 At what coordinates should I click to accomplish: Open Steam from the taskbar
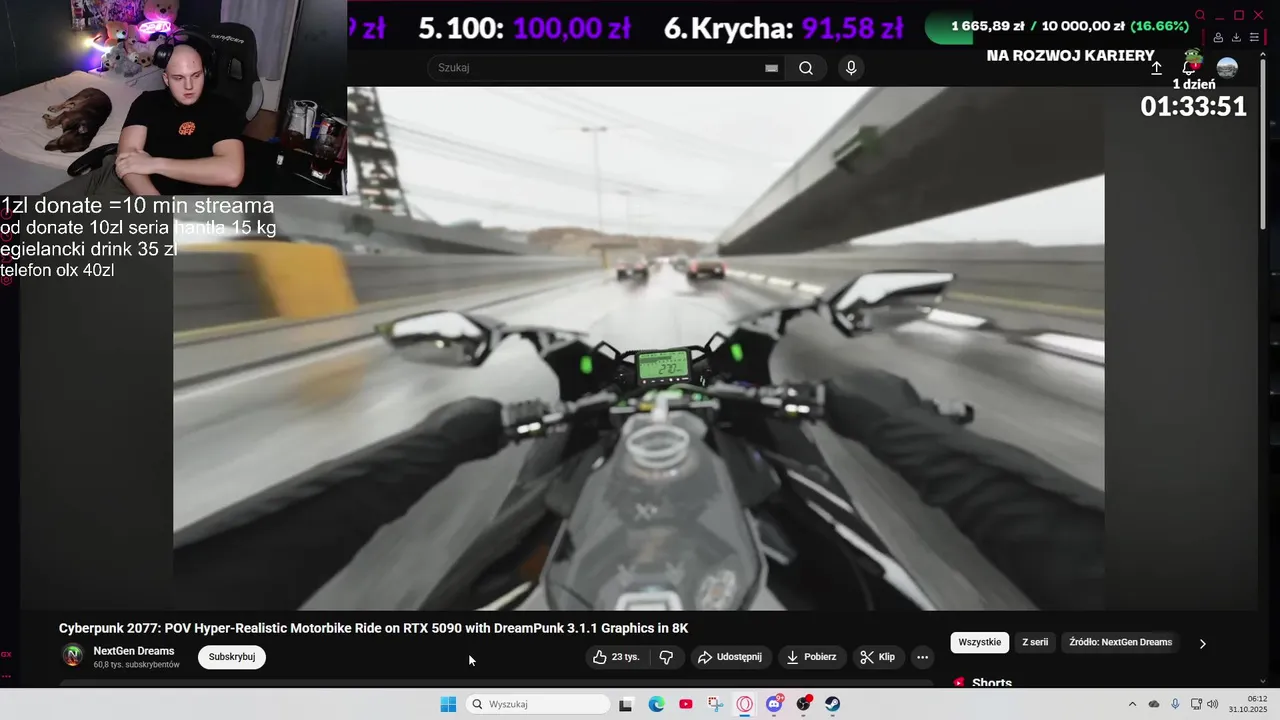click(x=832, y=704)
